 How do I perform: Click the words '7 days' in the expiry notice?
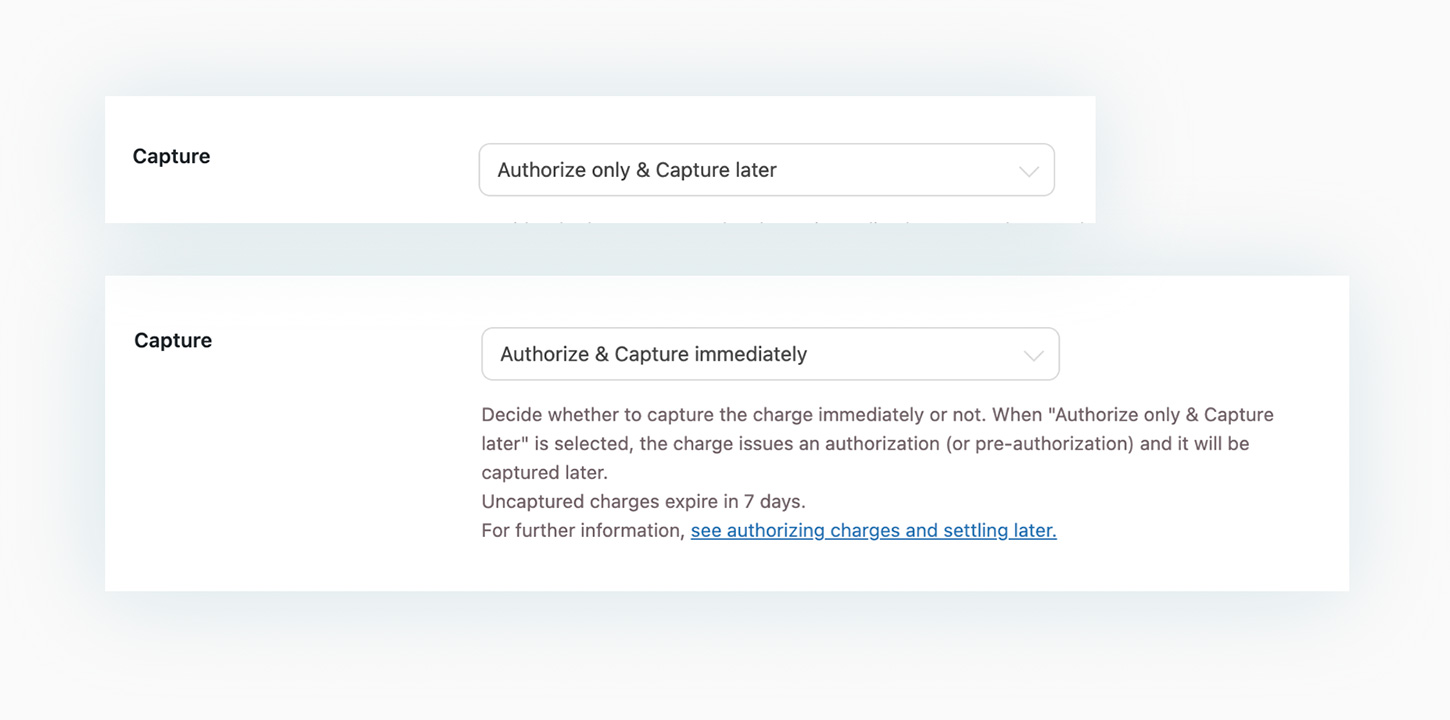point(774,502)
